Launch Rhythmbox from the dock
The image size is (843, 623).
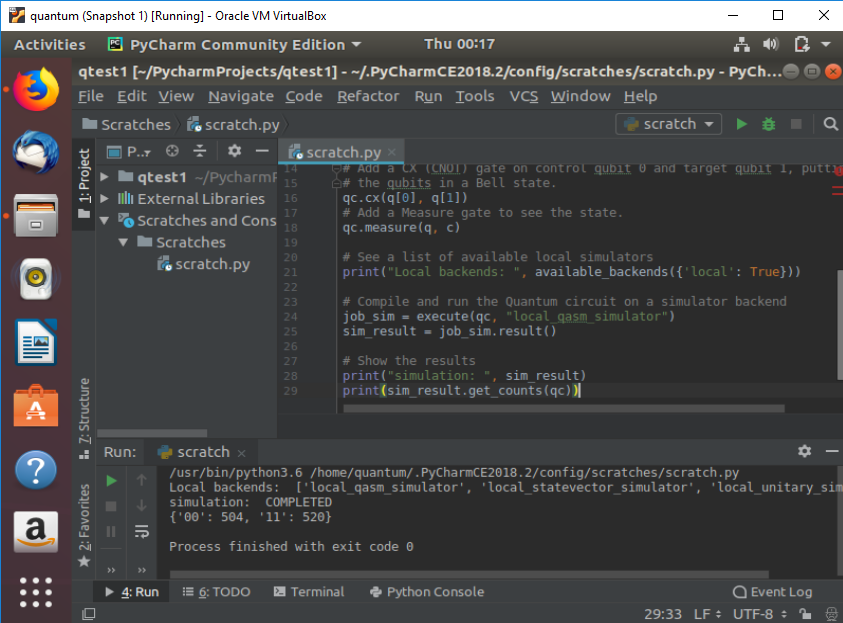(x=36, y=279)
